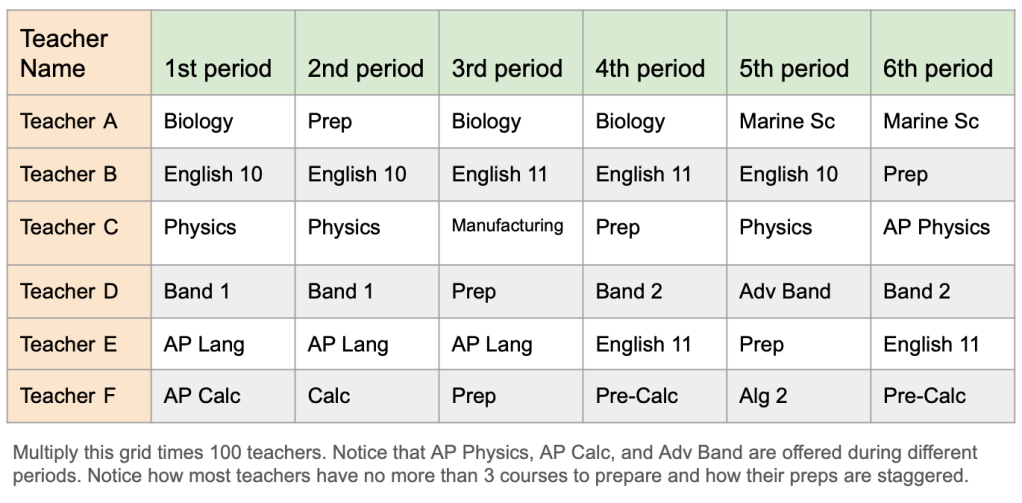Screen dimensions: 1022x503
Task: Select Teacher A's Prep cell in 2nd period
Action: [x=329, y=122]
